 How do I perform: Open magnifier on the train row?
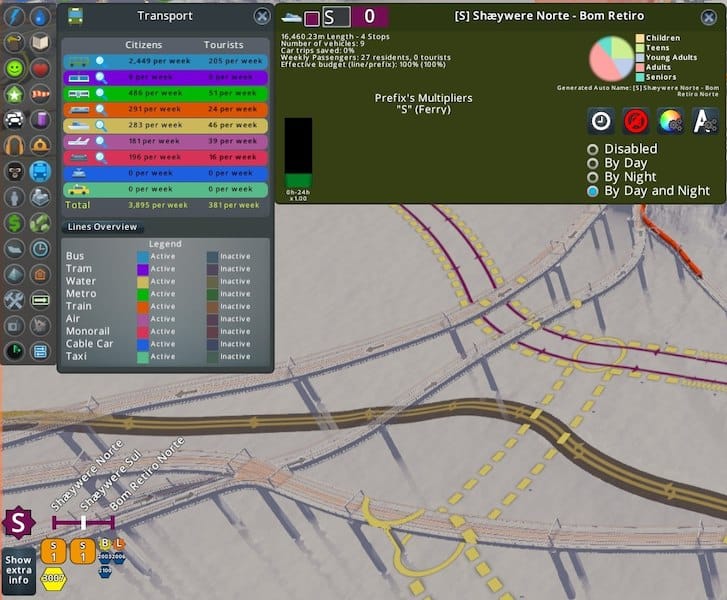[x=100, y=109]
